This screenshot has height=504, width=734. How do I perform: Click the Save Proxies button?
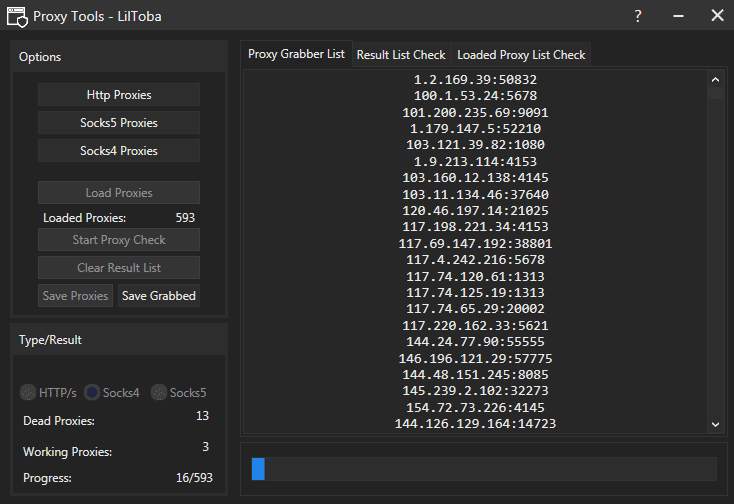tap(75, 296)
